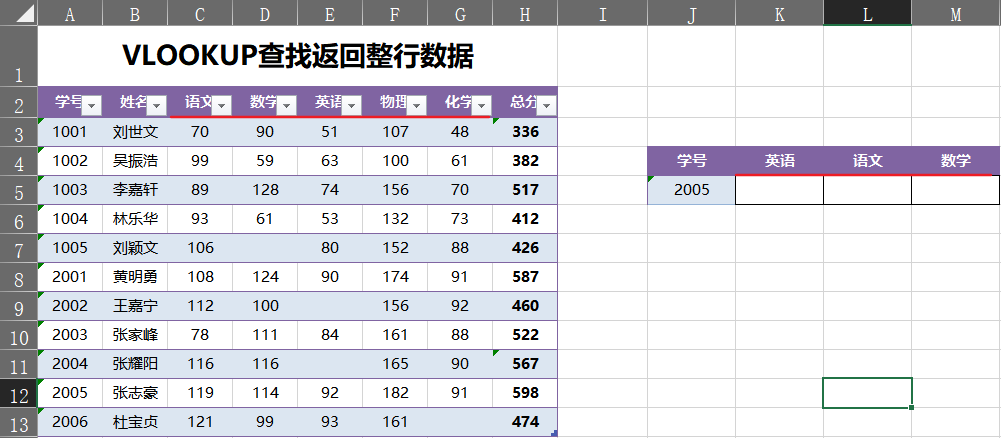Click the lookup table header 英语 in column K
Image resolution: width=1001 pixels, height=438 pixels.
[779, 161]
